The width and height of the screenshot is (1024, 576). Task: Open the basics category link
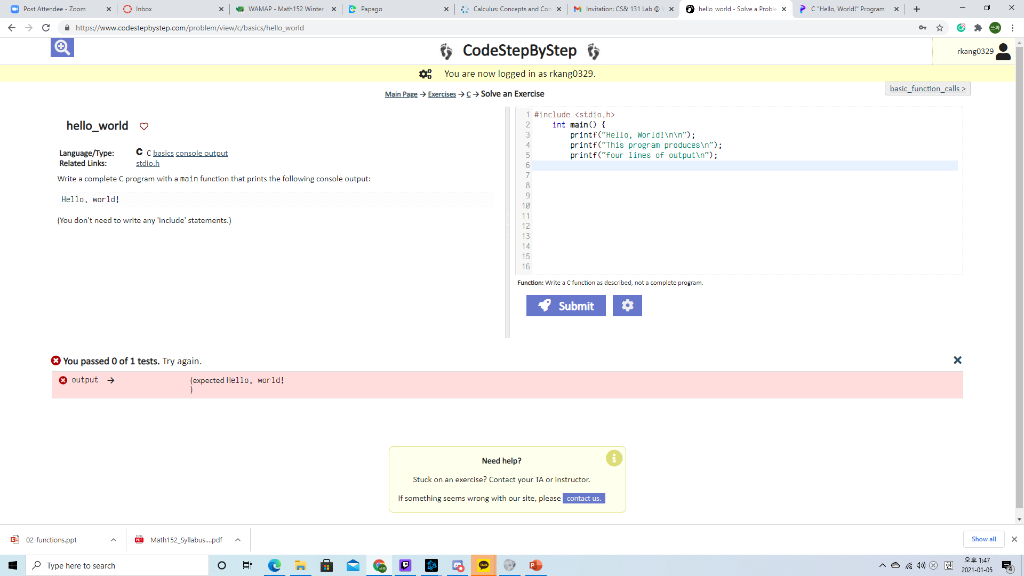163,153
